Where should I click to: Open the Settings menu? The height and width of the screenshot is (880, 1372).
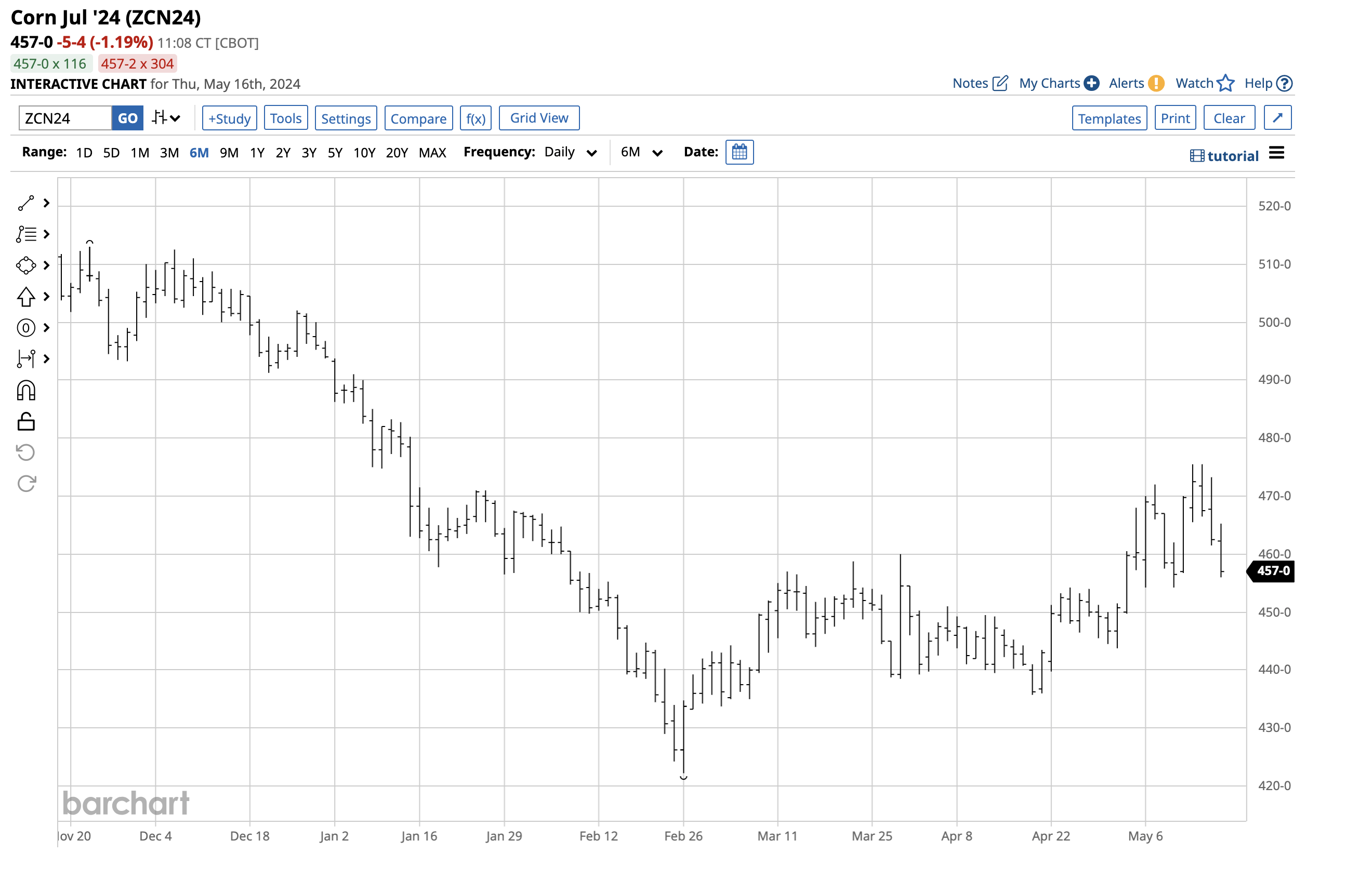point(345,118)
